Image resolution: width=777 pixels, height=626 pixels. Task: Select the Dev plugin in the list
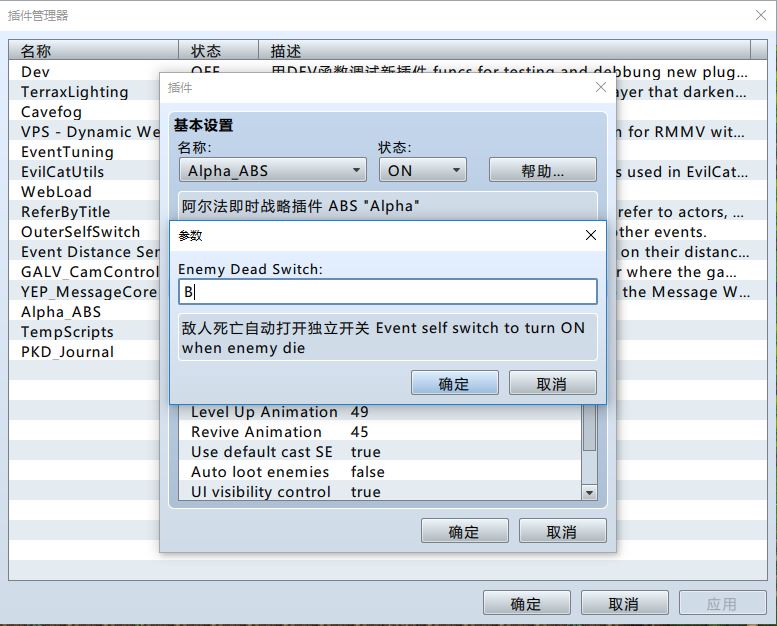tap(84, 71)
